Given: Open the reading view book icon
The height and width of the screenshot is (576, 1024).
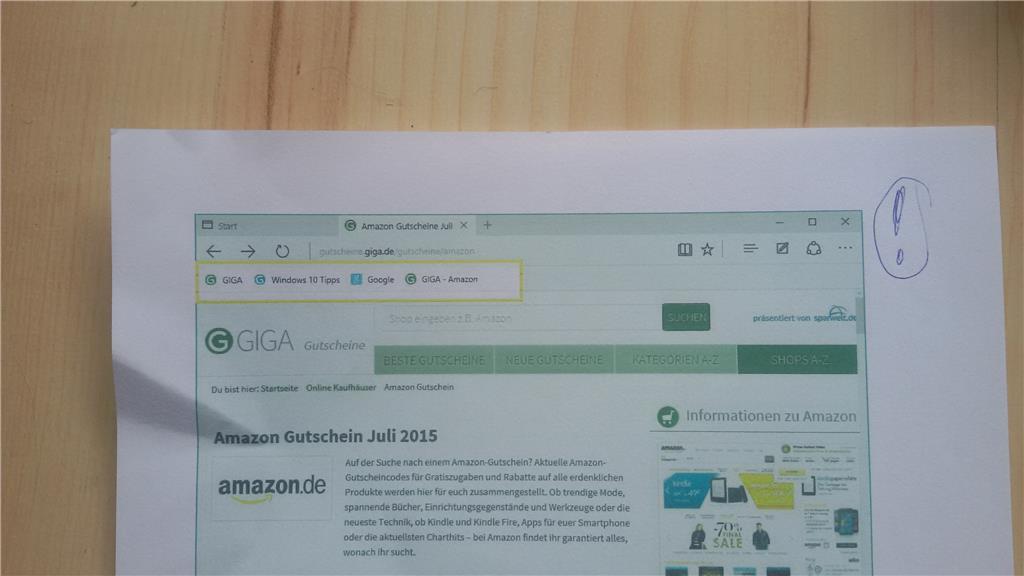Looking at the screenshot, I should [x=684, y=249].
